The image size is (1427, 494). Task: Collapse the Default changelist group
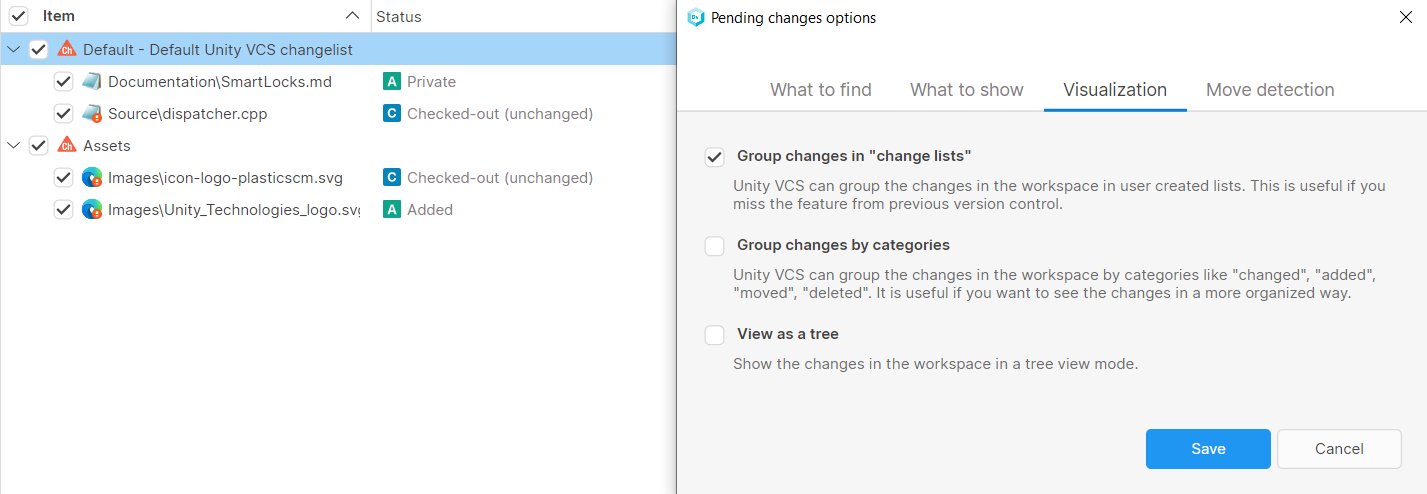pyautogui.click(x=13, y=49)
